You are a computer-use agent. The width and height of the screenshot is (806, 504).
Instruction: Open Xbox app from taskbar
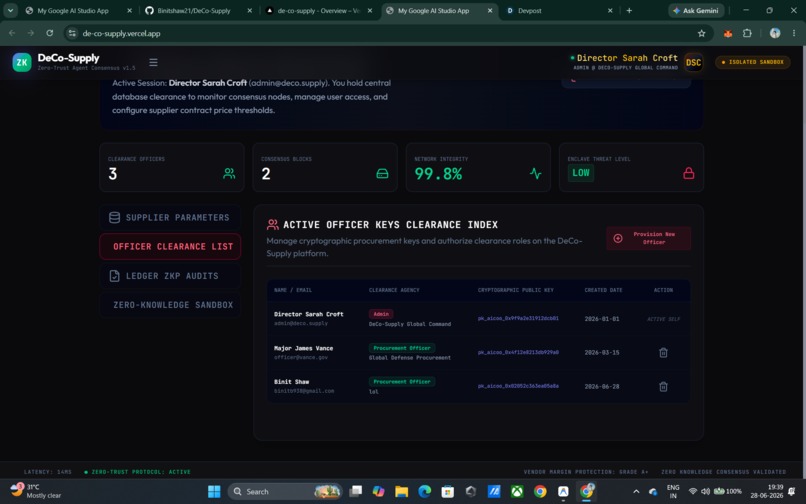click(x=517, y=491)
